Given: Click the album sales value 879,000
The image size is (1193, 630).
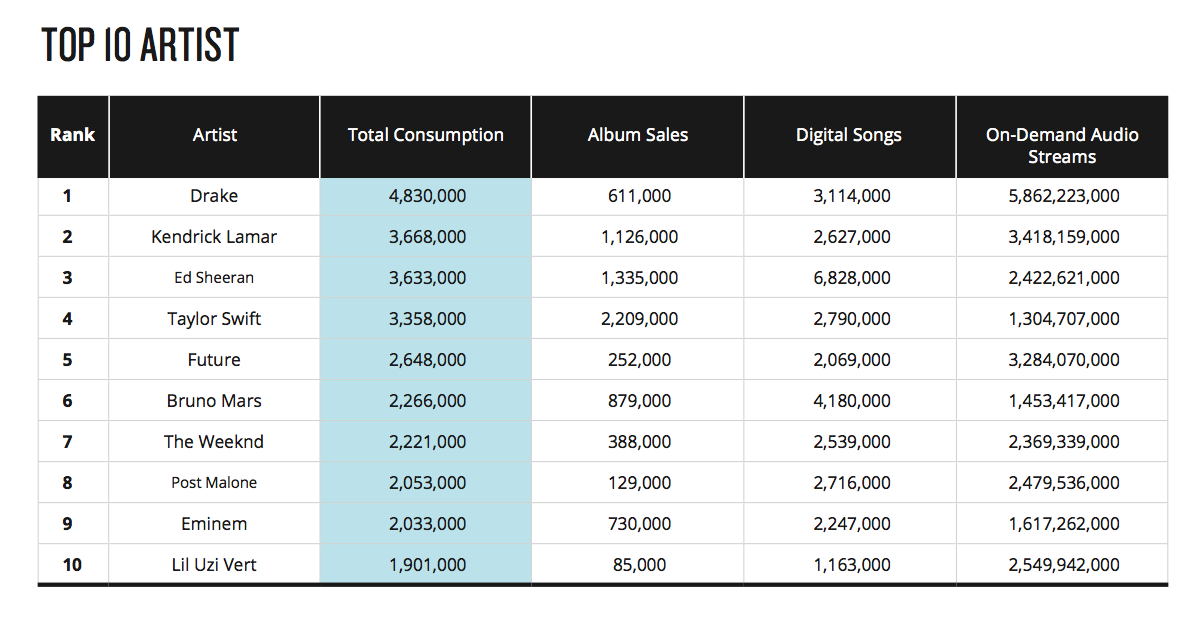Looking at the screenshot, I should (x=639, y=402).
